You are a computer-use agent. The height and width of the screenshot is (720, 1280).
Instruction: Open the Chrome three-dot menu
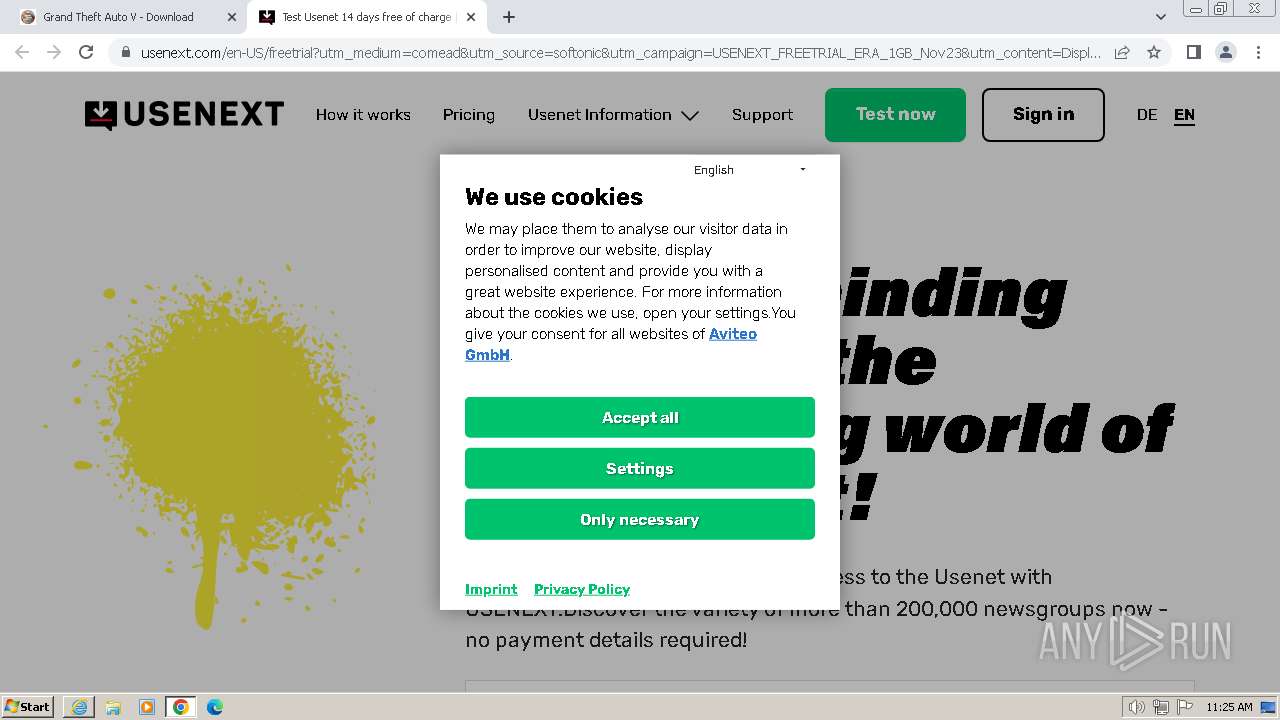[x=1258, y=52]
